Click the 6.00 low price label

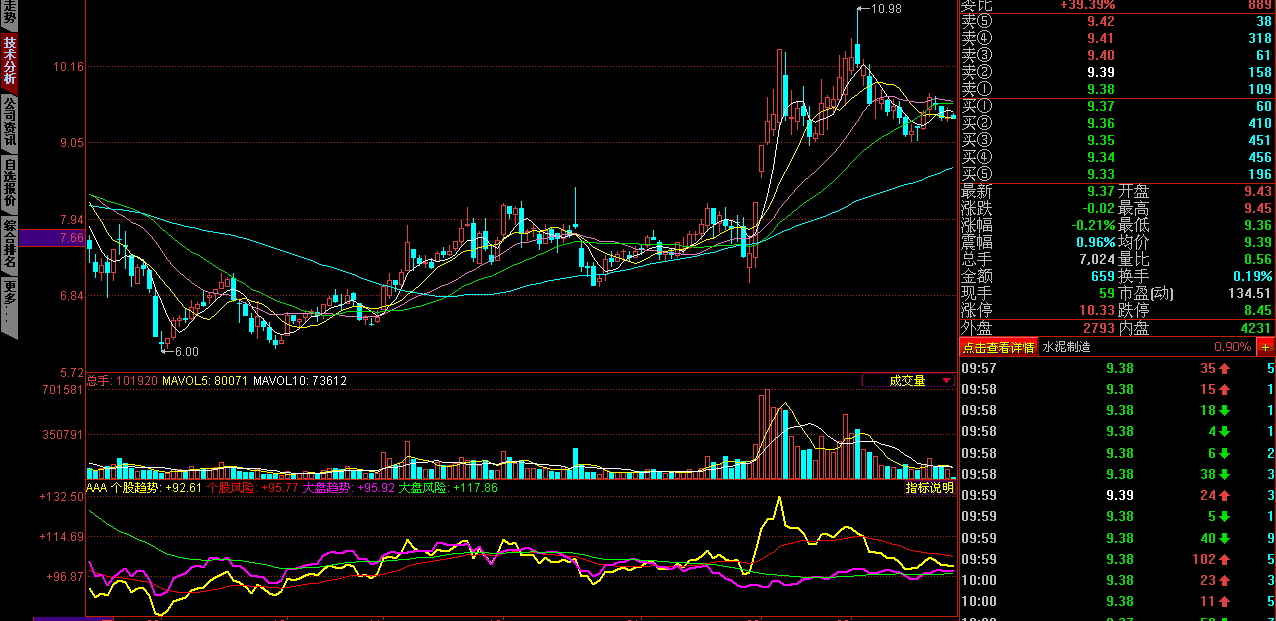coord(186,351)
